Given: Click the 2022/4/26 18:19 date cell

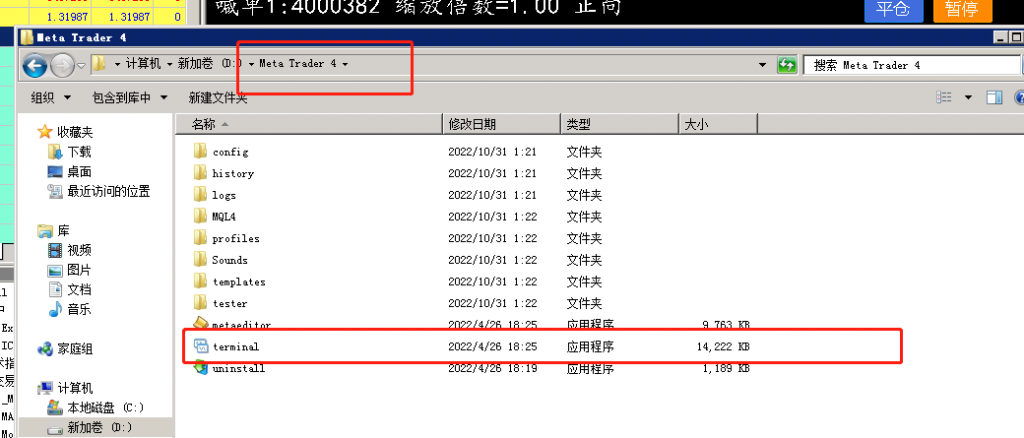Looking at the screenshot, I should coord(492,368).
